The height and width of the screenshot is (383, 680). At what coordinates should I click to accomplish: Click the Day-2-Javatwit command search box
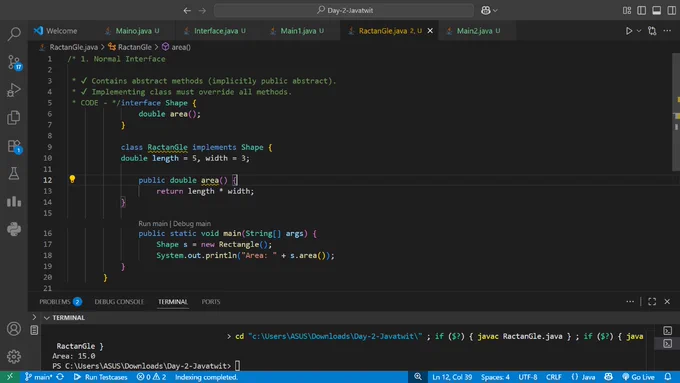click(x=343, y=10)
